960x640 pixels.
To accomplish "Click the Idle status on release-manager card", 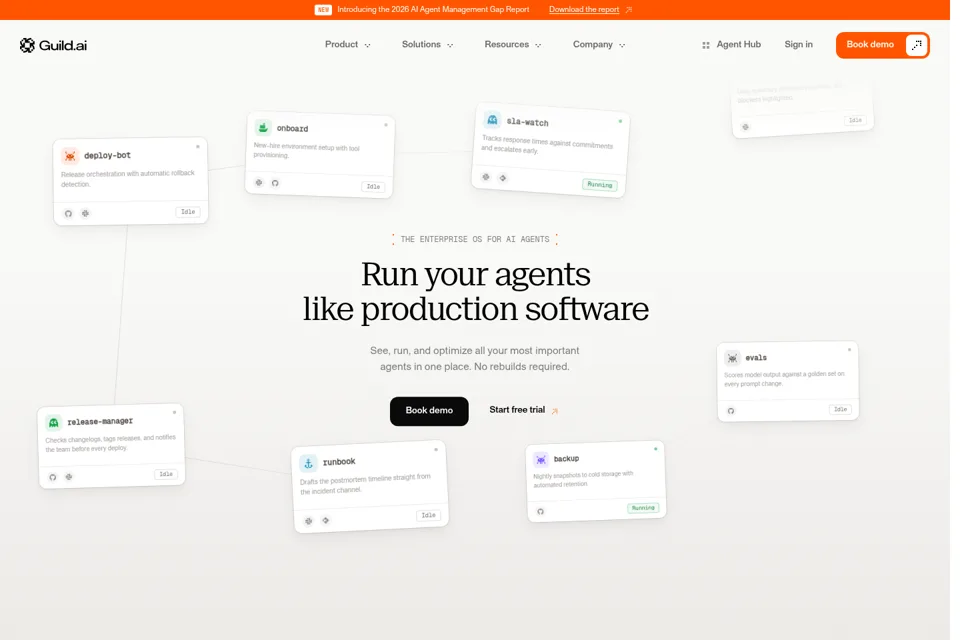I will point(166,474).
